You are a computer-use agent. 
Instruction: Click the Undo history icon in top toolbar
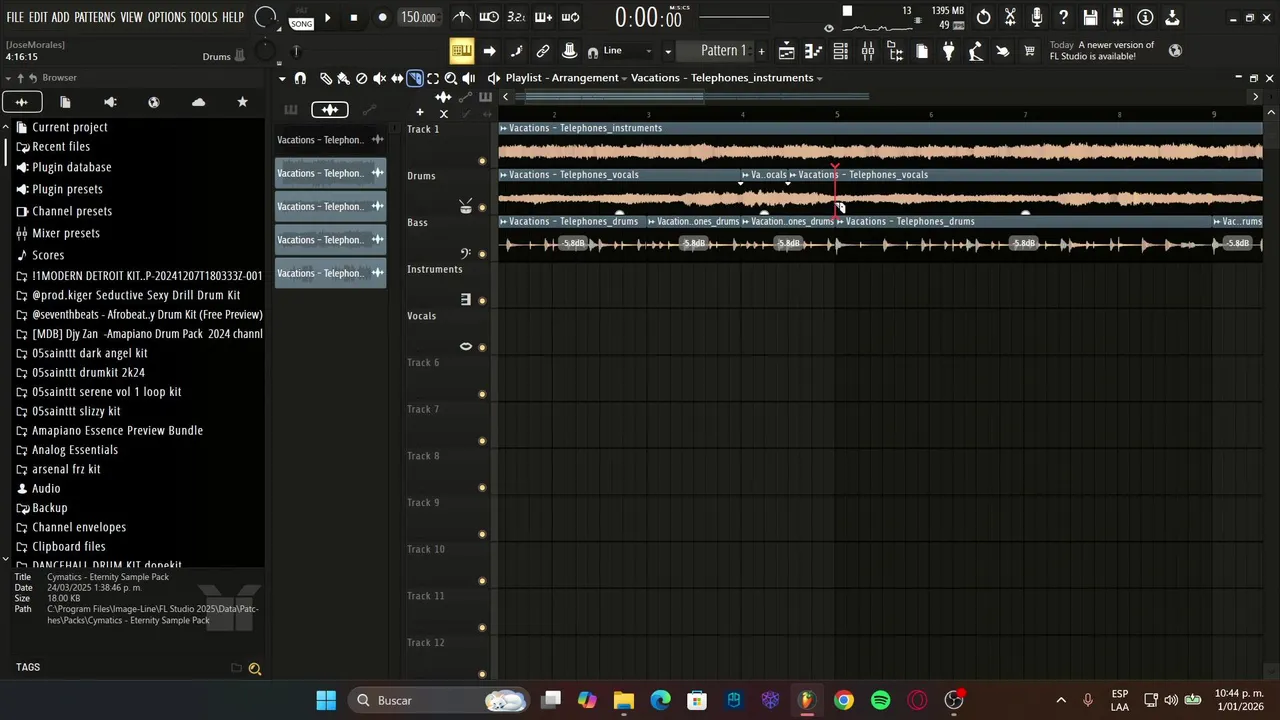(984, 17)
